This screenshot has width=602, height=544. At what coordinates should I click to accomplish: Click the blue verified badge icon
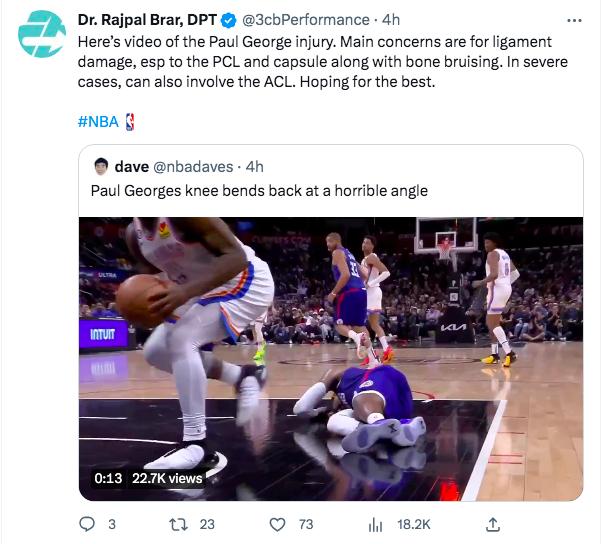click(228, 20)
